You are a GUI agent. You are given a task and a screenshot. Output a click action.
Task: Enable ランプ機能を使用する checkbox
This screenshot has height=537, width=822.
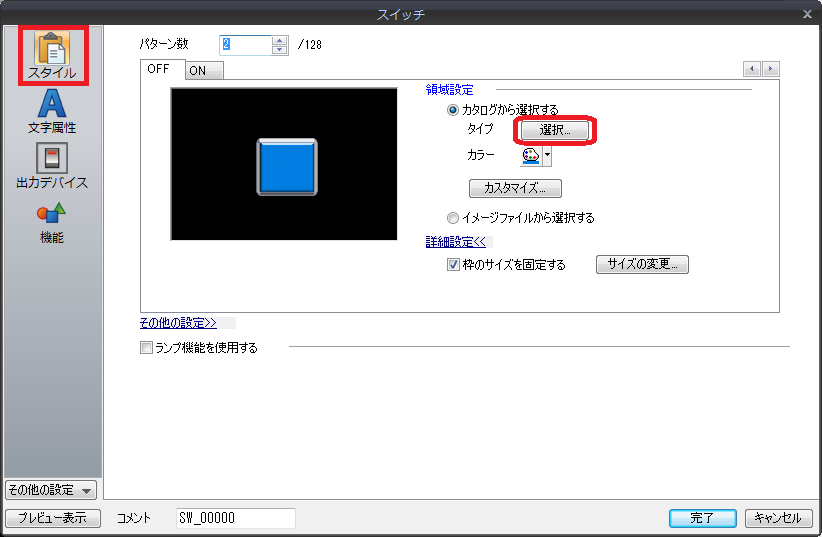coord(147,348)
